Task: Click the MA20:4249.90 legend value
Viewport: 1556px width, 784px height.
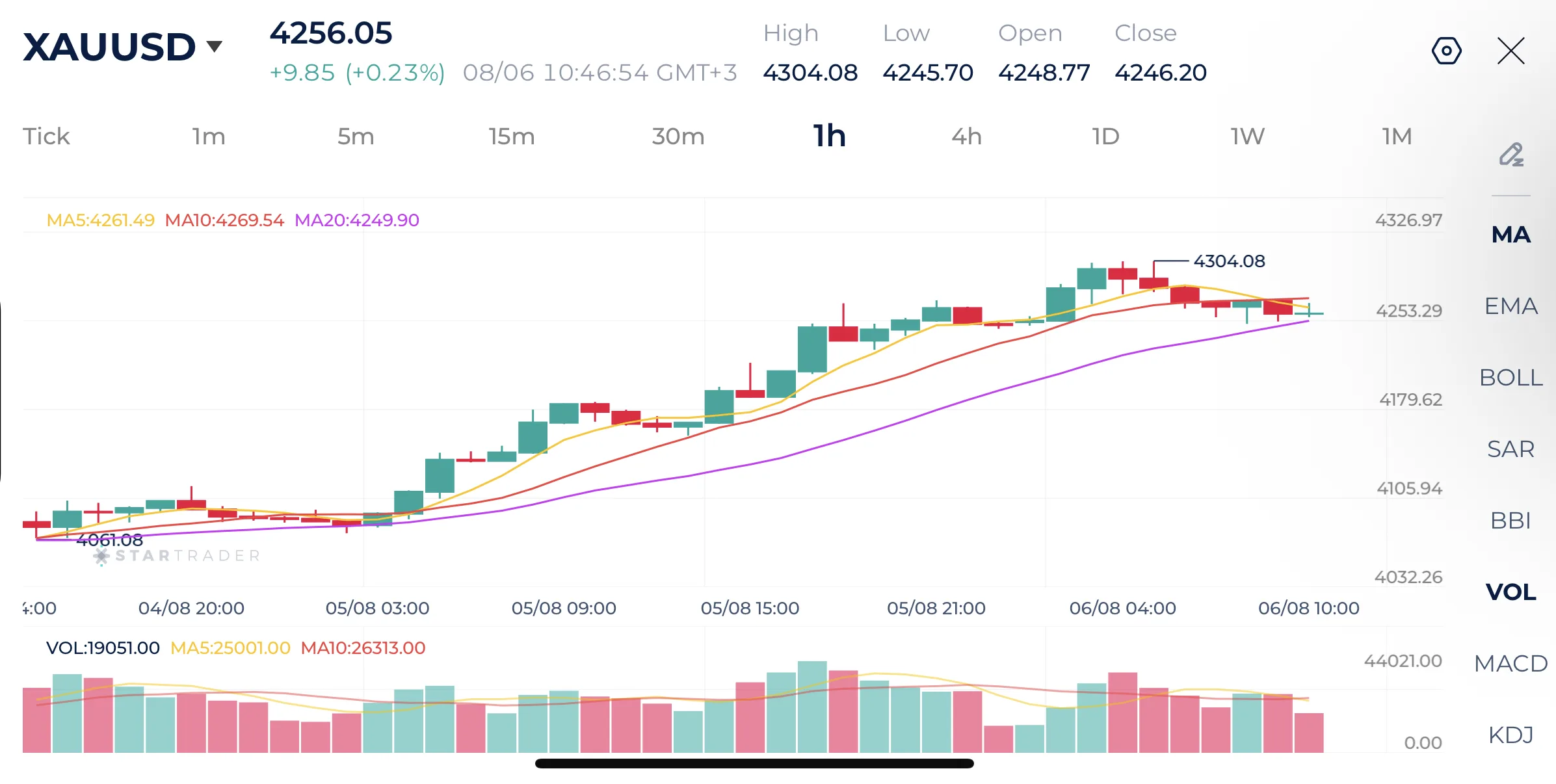Action: tap(357, 220)
